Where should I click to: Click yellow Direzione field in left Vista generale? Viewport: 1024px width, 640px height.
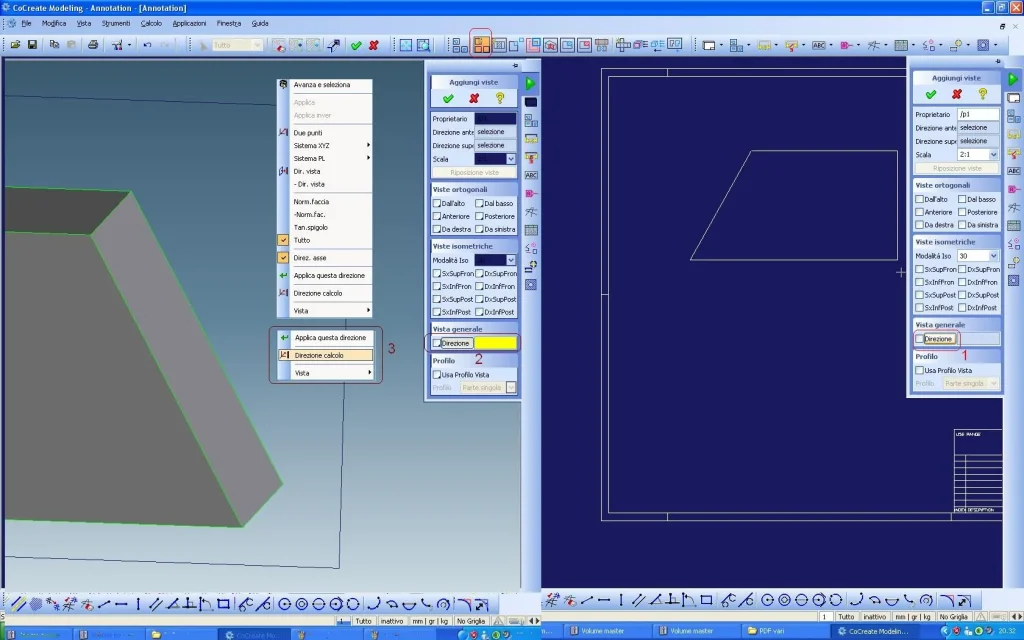[495, 343]
